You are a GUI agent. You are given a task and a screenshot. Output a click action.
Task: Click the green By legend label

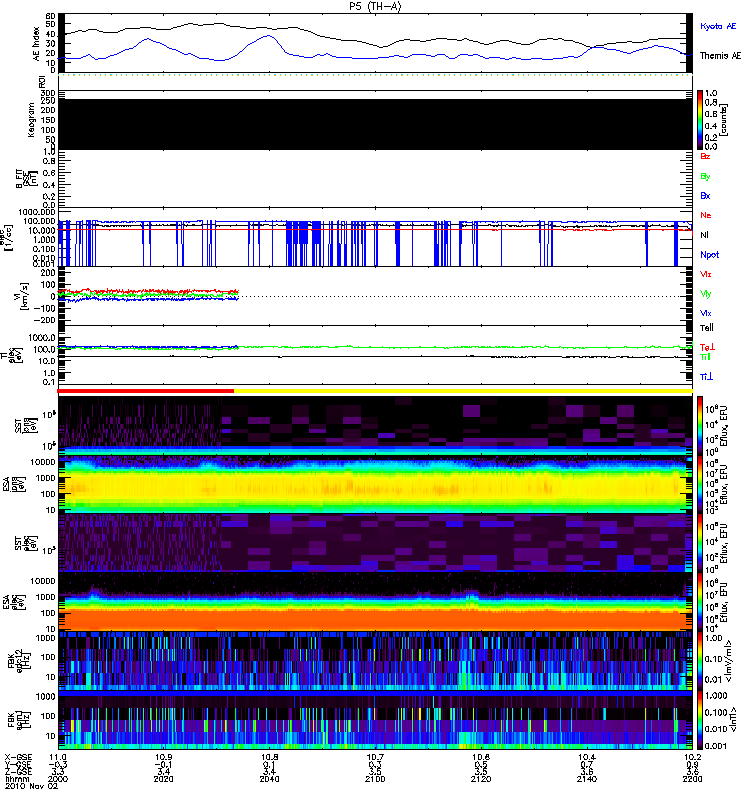(x=705, y=177)
